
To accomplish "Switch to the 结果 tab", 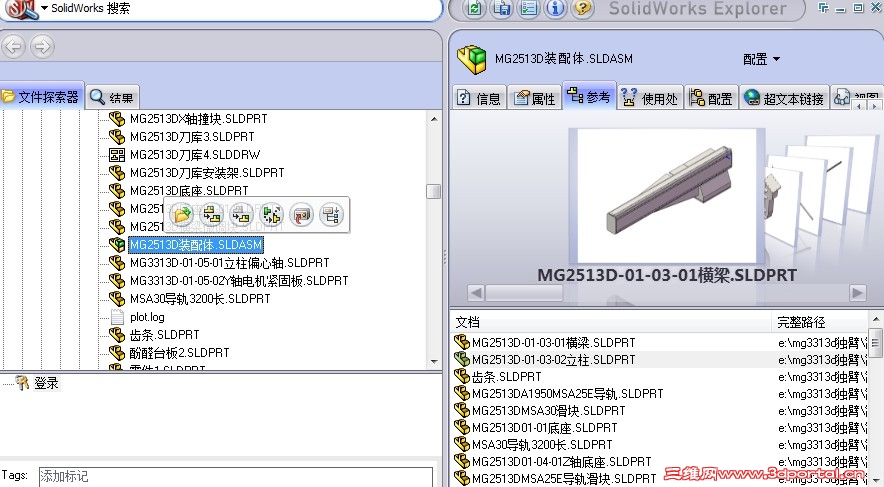I will click(x=112, y=98).
